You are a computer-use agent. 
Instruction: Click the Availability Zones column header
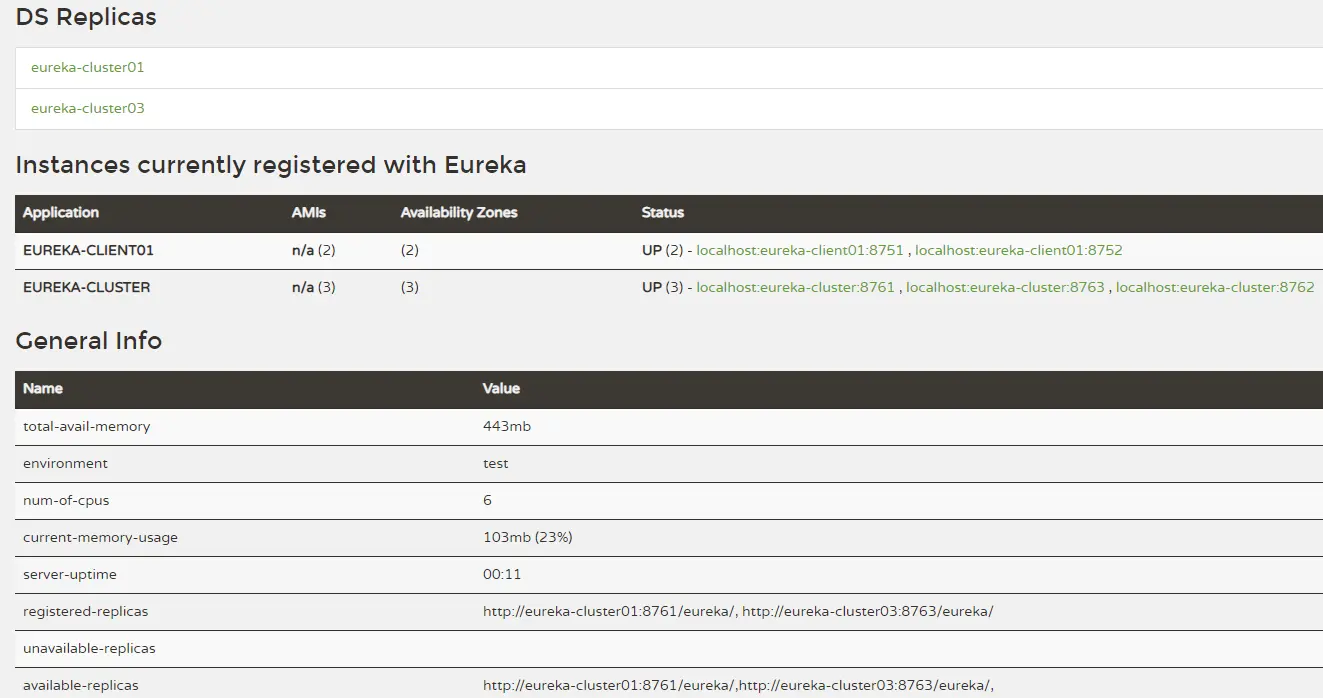[x=459, y=212]
